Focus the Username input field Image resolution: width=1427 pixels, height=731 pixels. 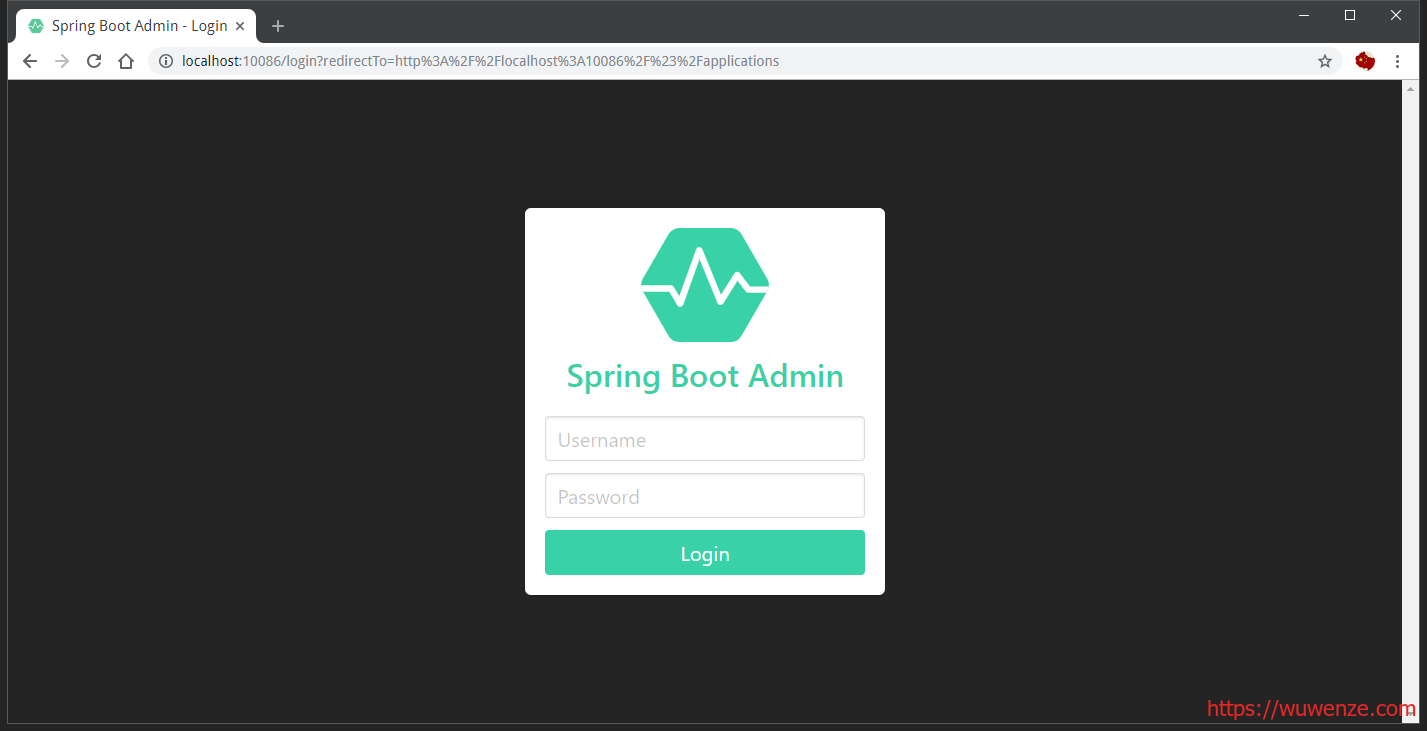(x=705, y=439)
